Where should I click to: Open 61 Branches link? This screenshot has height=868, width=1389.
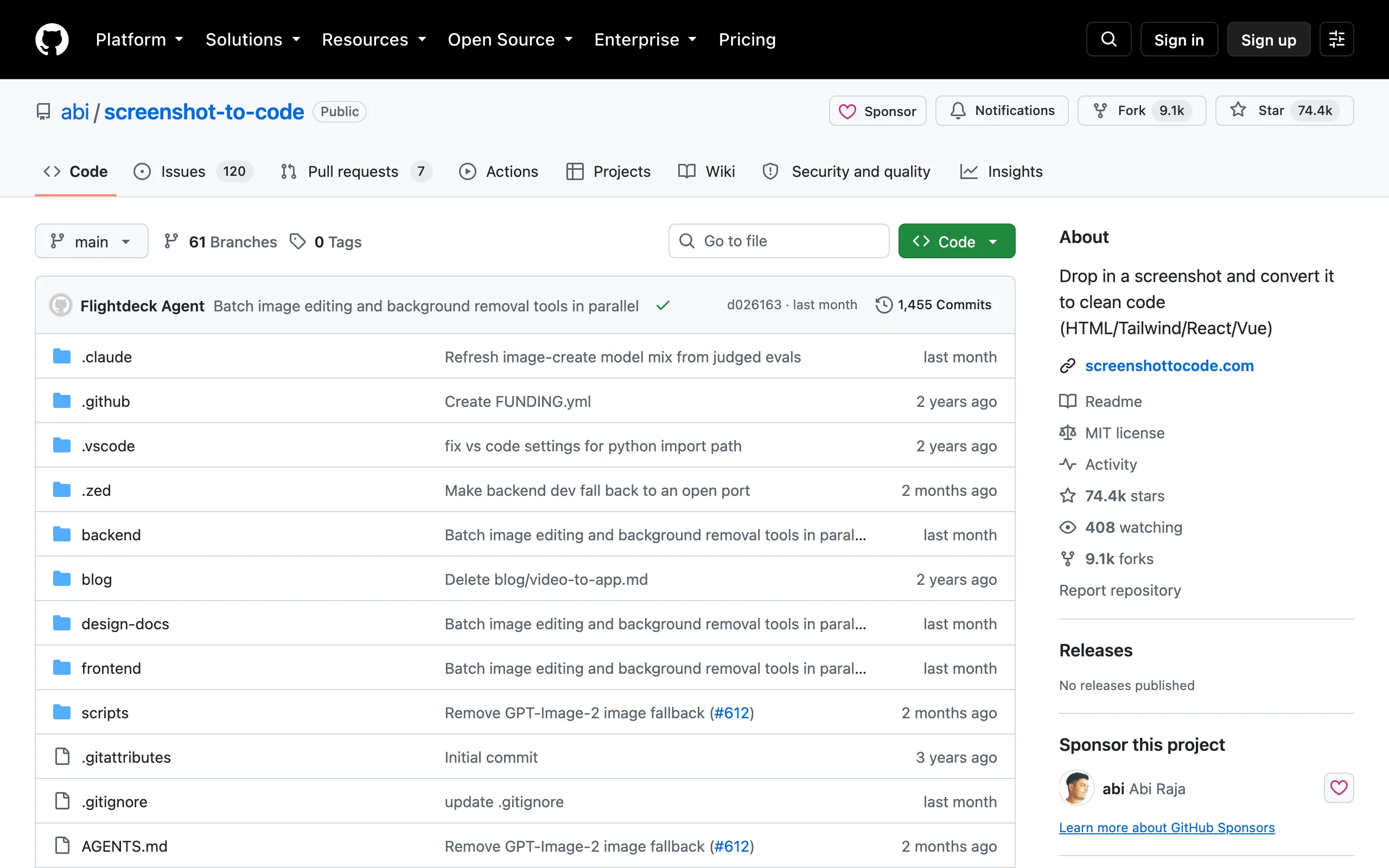click(220, 242)
